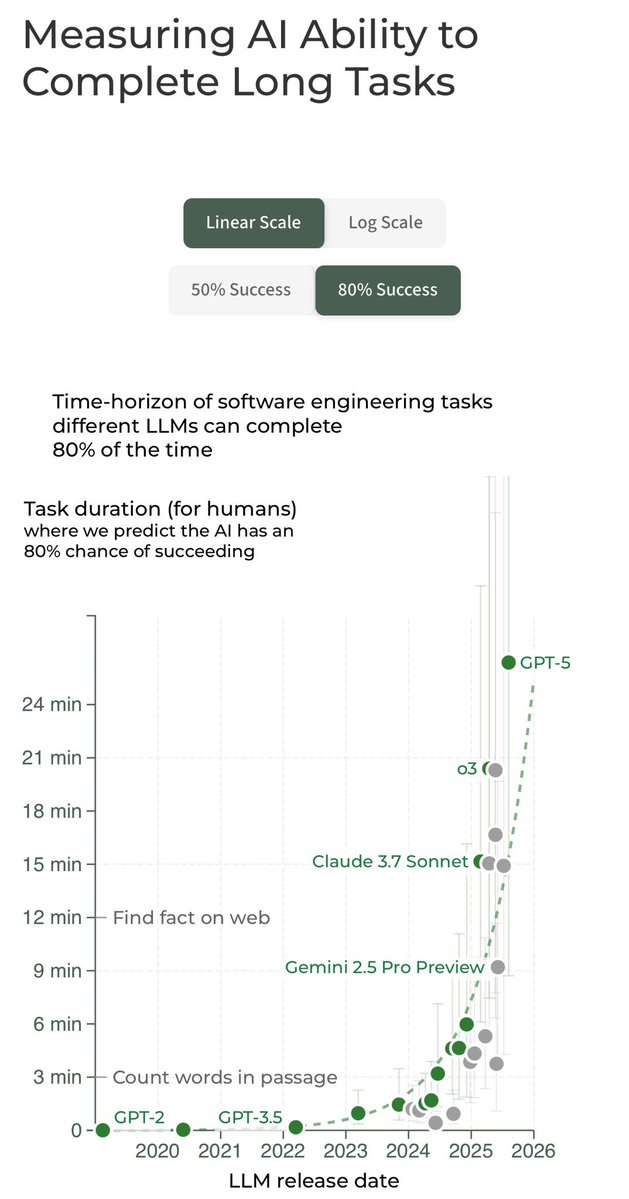
Task: Select the 80% Success option
Action: click(388, 290)
